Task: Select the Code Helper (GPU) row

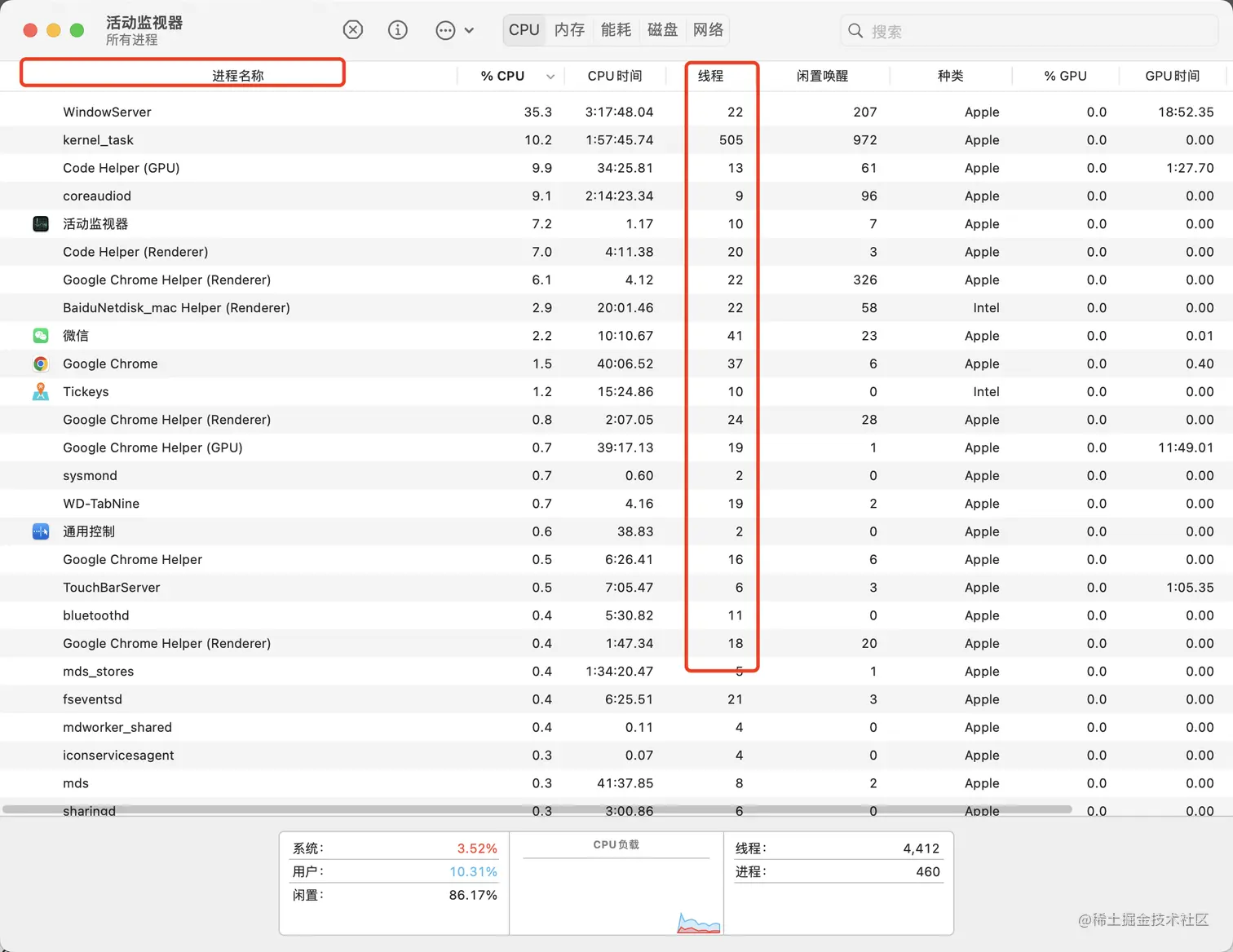Action: click(616, 168)
